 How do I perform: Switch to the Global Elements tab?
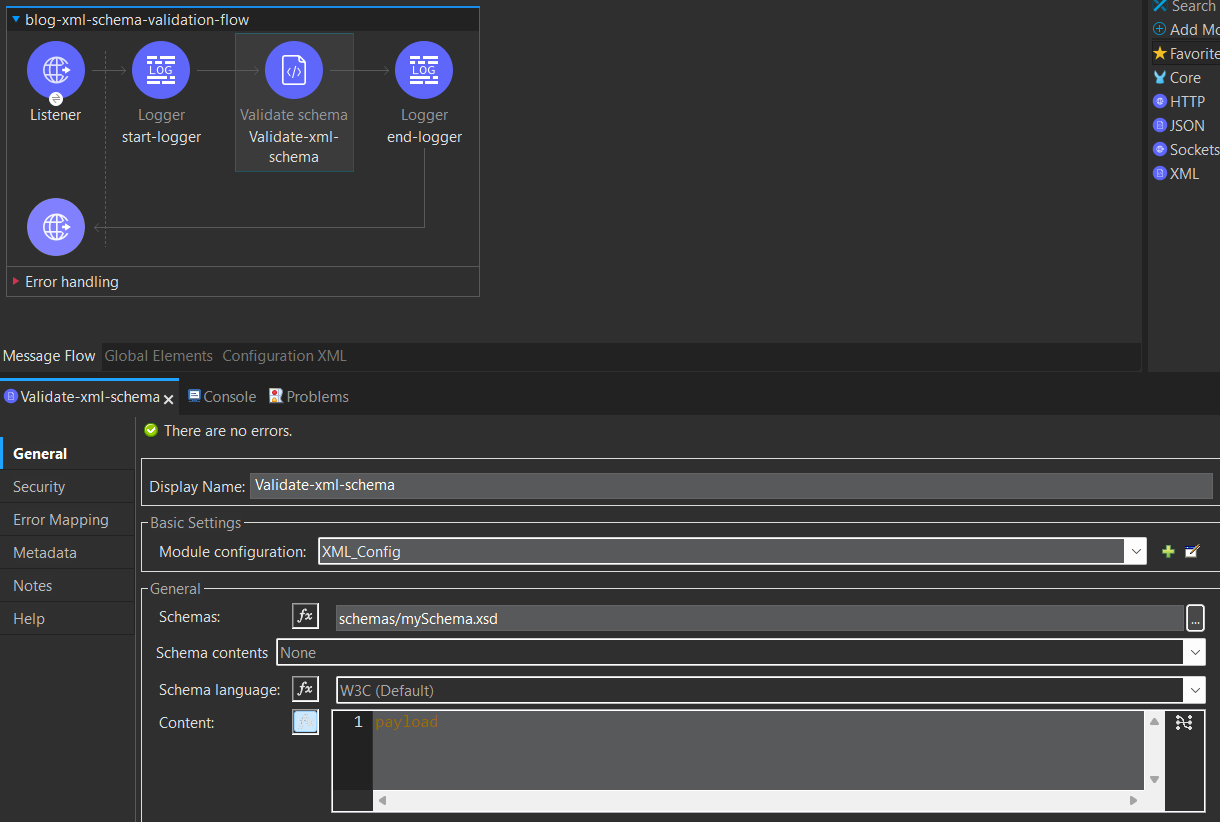coord(158,356)
